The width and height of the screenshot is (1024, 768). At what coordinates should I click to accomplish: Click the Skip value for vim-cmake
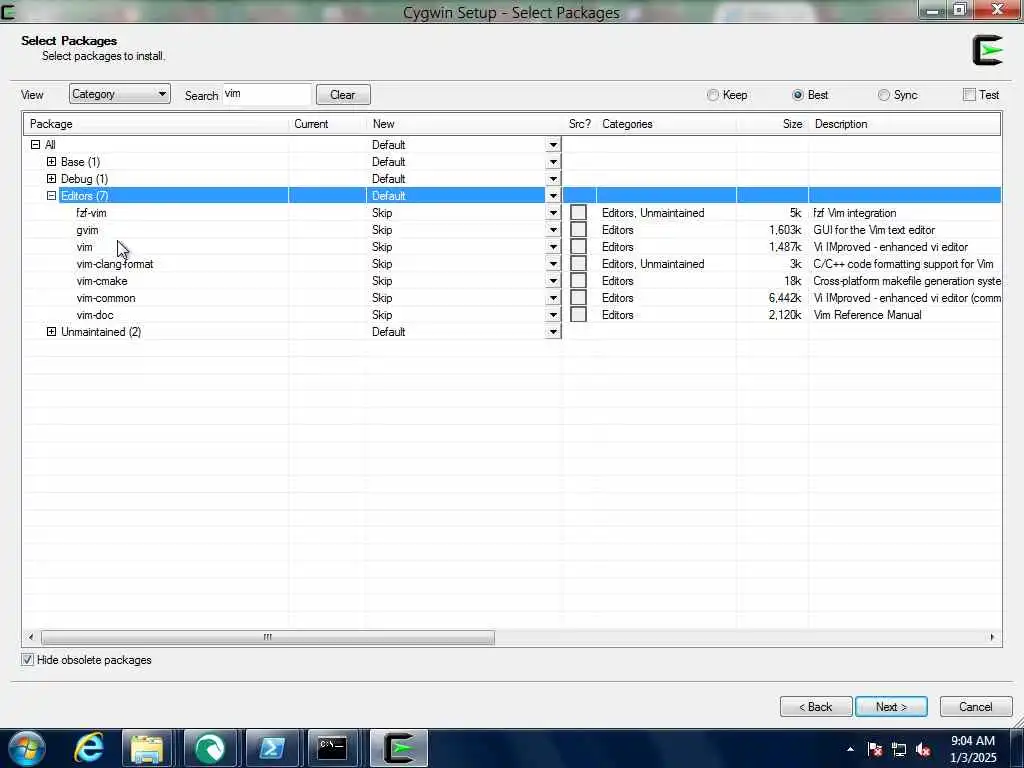pos(382,281)
